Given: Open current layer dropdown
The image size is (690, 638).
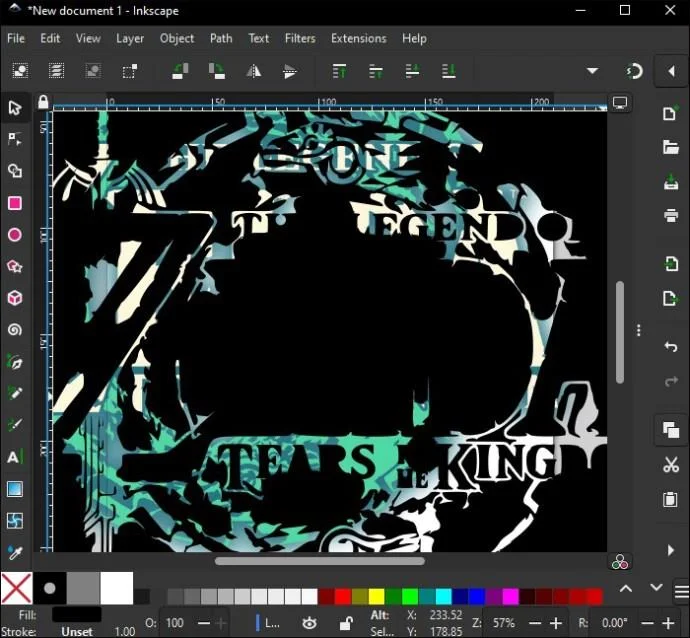Looking at the screenshot, I should tap(268, 623).
